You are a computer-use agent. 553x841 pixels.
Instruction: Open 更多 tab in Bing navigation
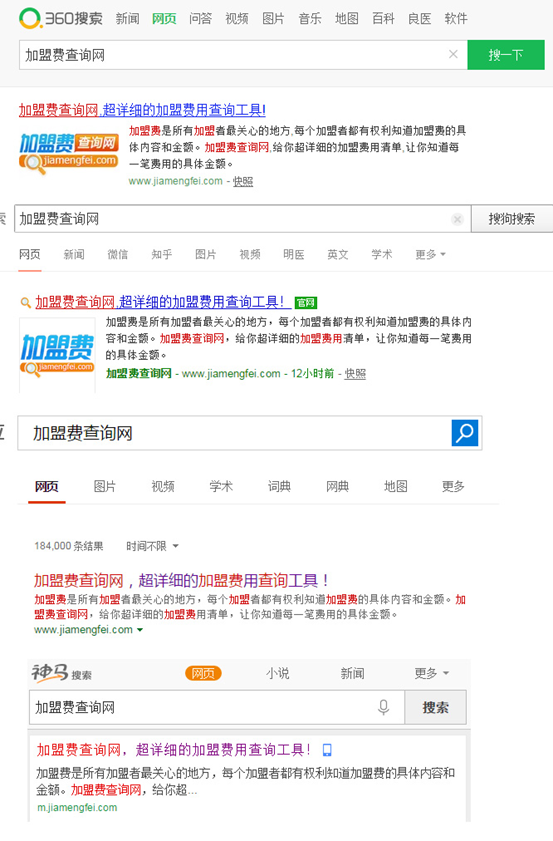[453, 486]
